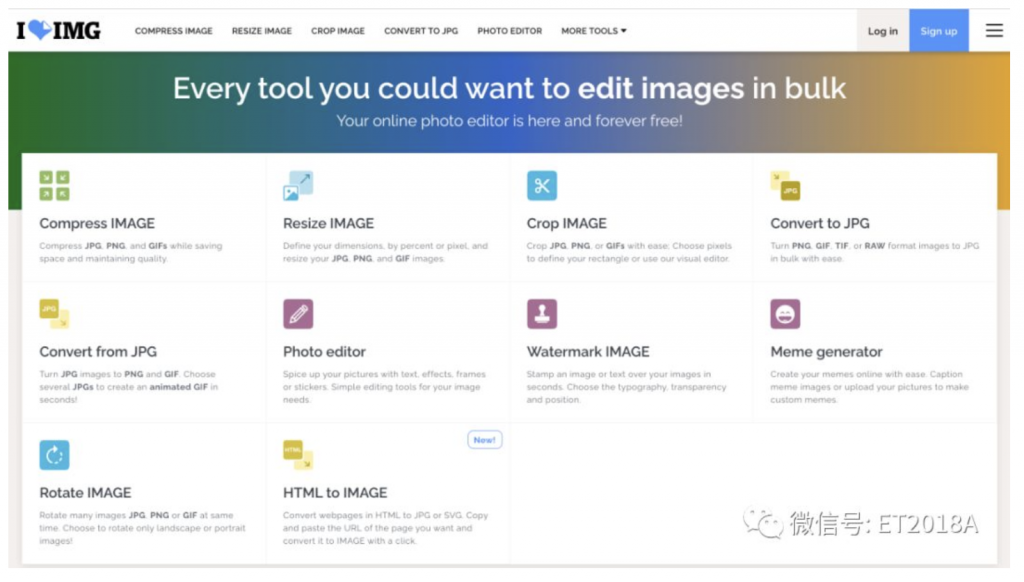
Task: Select the Crop IMAGE scissors icon
Action: click(x=542, y=186)
